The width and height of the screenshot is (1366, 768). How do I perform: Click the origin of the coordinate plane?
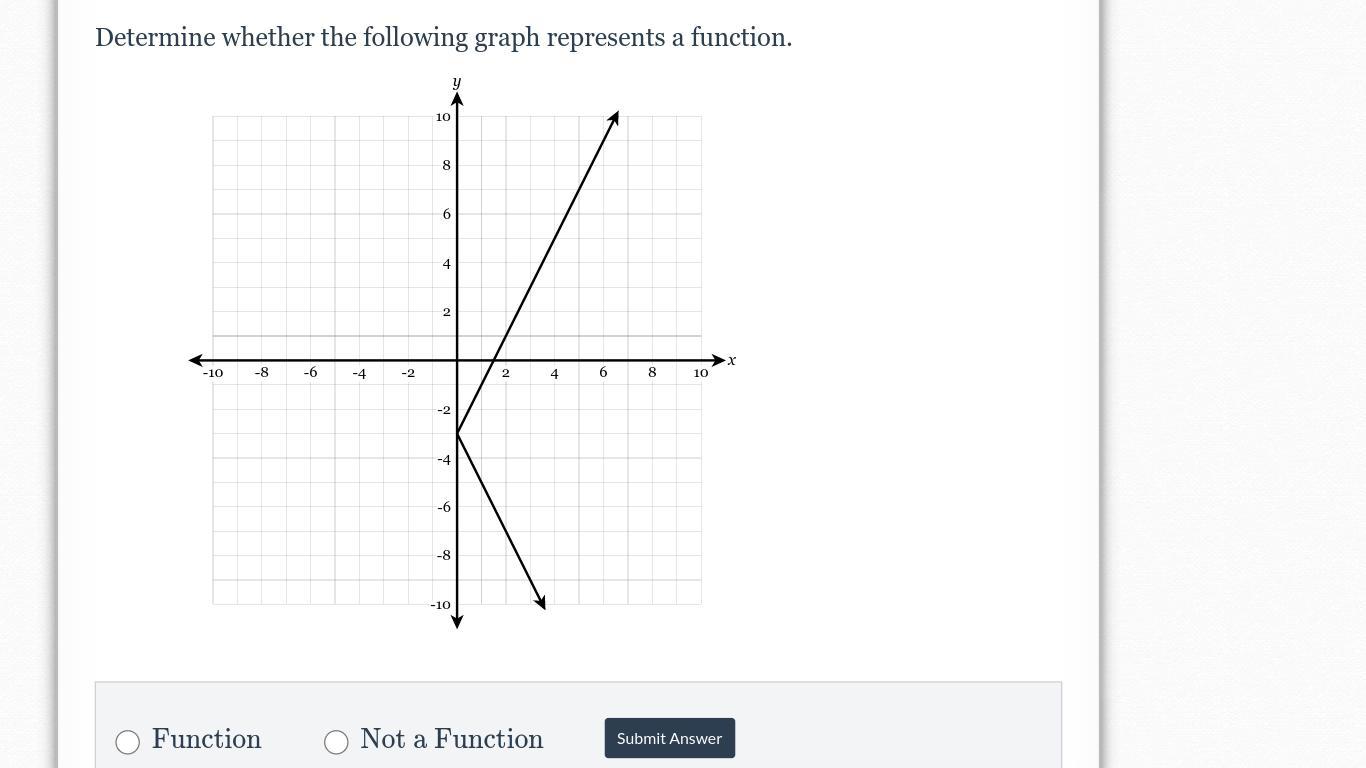pyautogui.click(x=457, y=360)
